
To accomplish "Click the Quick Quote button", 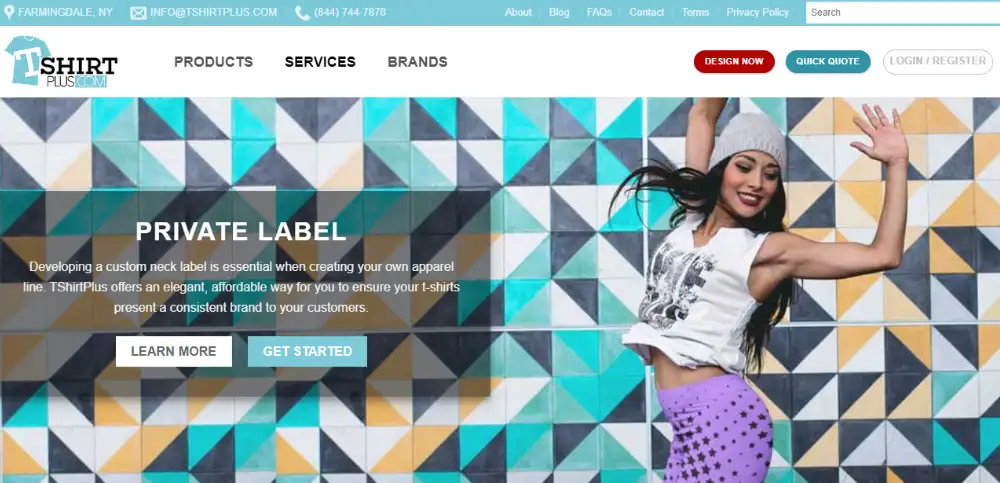I will click(x=828, y=61).
